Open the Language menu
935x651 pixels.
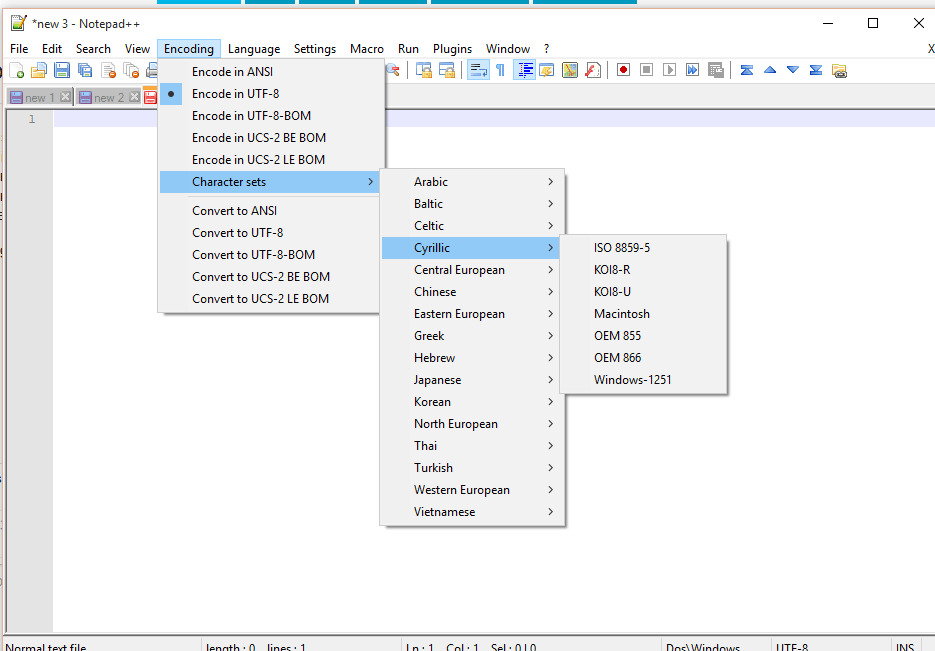tap(254, 49)
